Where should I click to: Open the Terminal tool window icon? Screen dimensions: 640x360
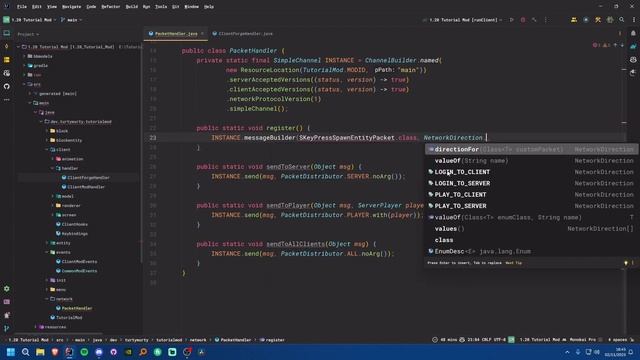[x=7, y=302]
